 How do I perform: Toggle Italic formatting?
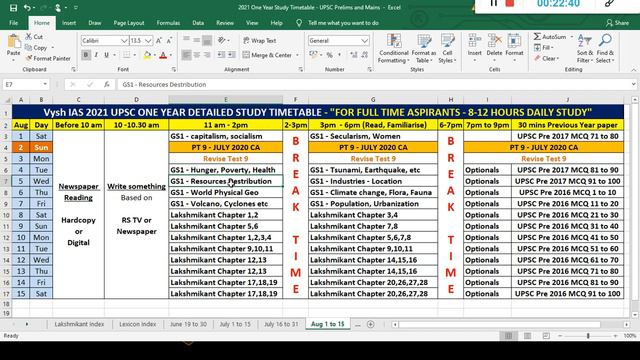click(96, 55)
